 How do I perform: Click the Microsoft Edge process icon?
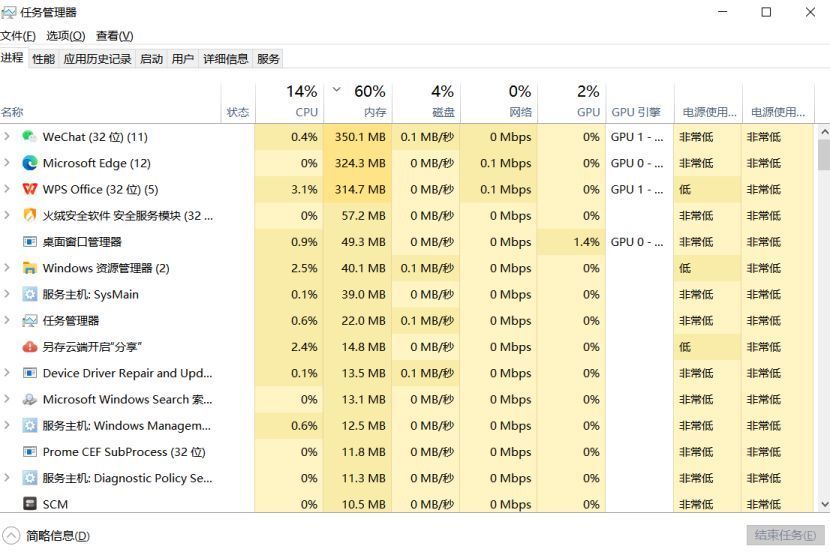pos(30,163)
